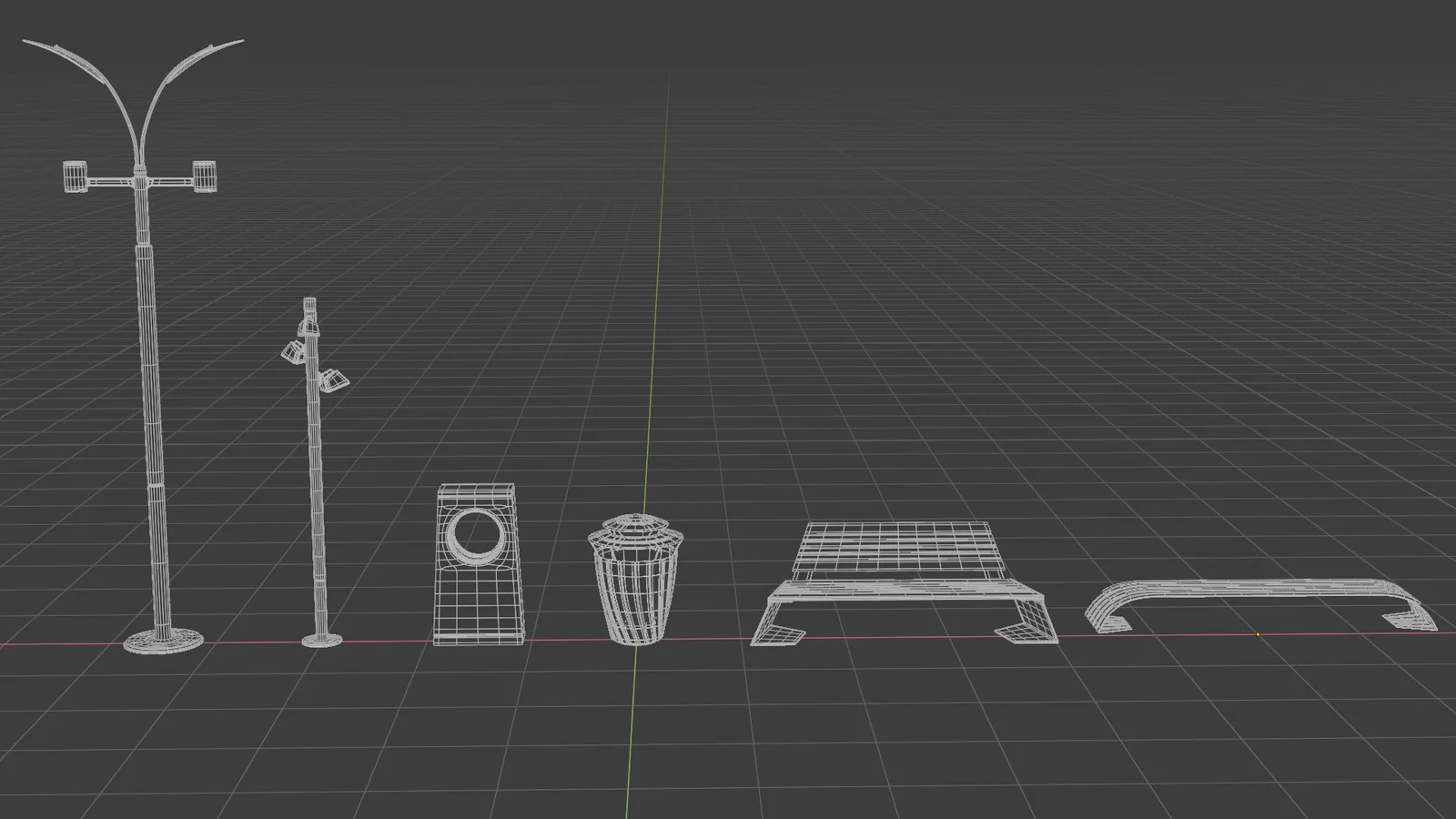1456x819 pixels.
Task: Click the right lamp head fixture
Action: 206,175
